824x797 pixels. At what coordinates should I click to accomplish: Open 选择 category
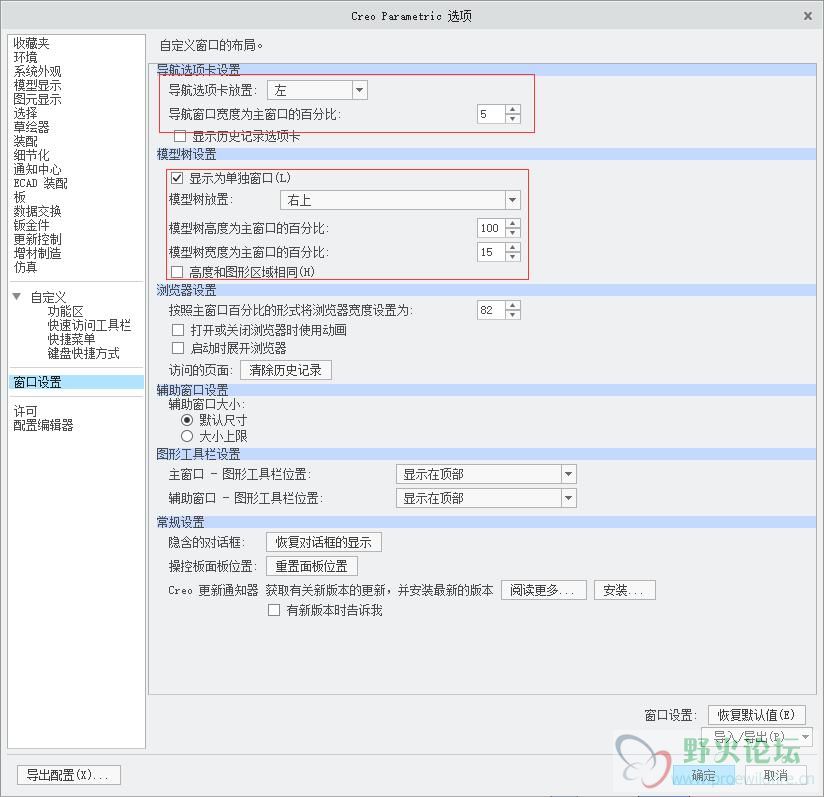(25, 113)
